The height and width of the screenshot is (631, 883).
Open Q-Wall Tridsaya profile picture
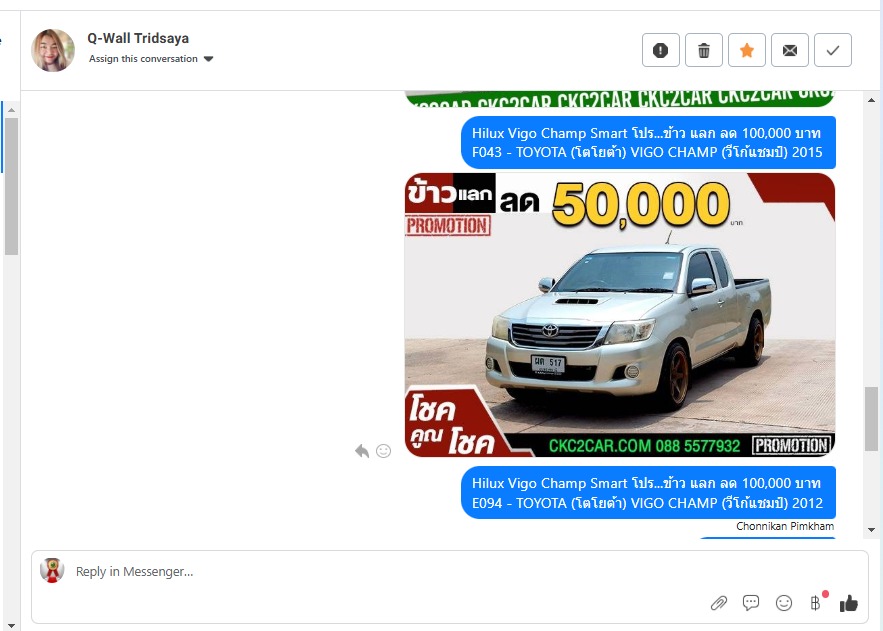pyautogui.click(x=53, y=51)
